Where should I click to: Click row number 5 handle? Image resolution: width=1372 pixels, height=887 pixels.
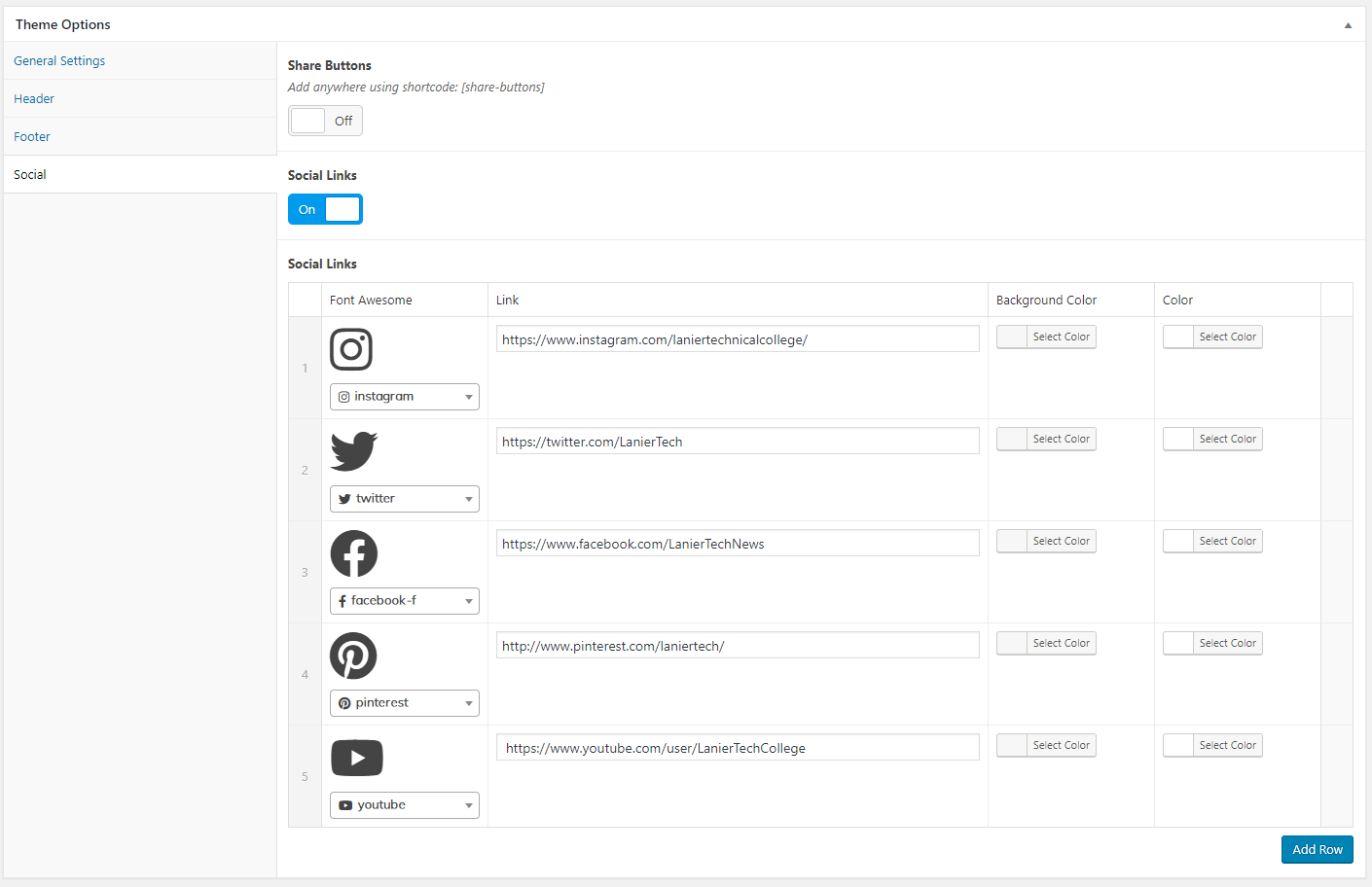(x=305, y=776)
